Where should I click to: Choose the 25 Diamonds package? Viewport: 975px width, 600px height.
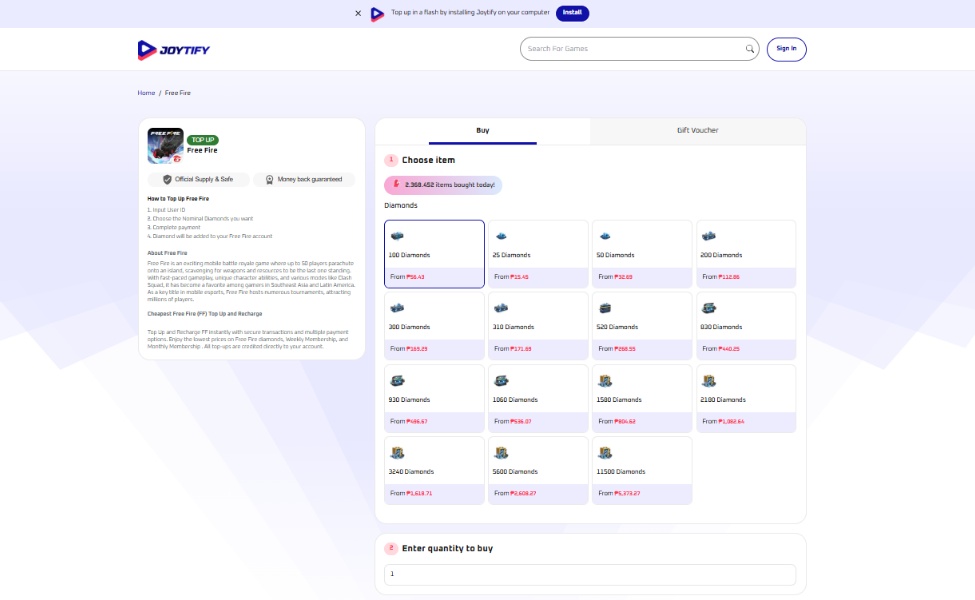point(538,254)
